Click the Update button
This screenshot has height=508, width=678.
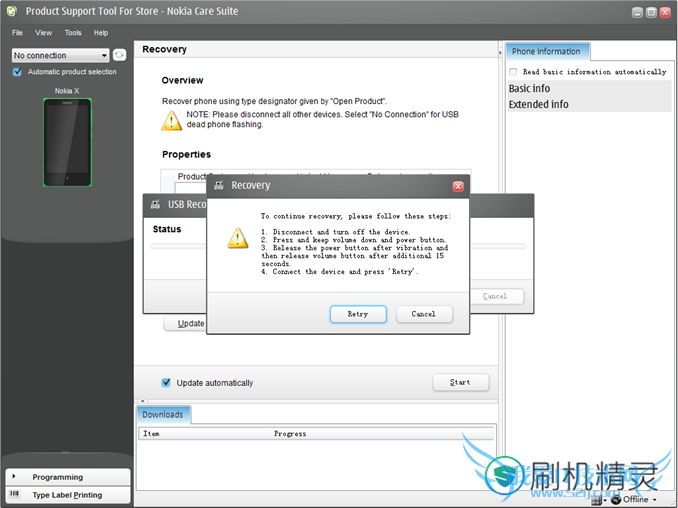click(x=185, y=323)
